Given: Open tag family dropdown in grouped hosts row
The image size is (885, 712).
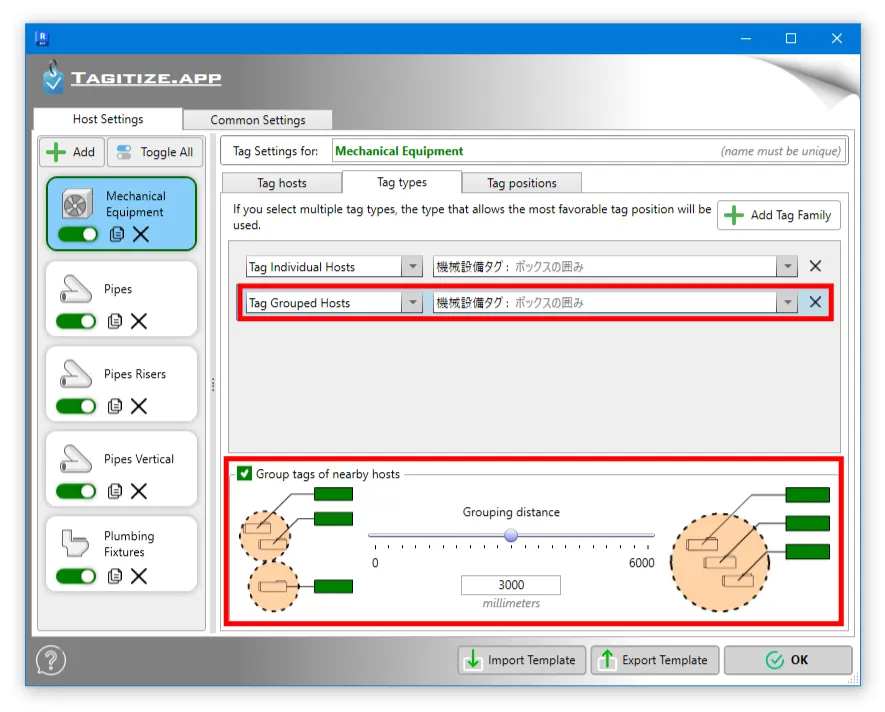Looking at the screenshot, I should (x=788, y=303).
